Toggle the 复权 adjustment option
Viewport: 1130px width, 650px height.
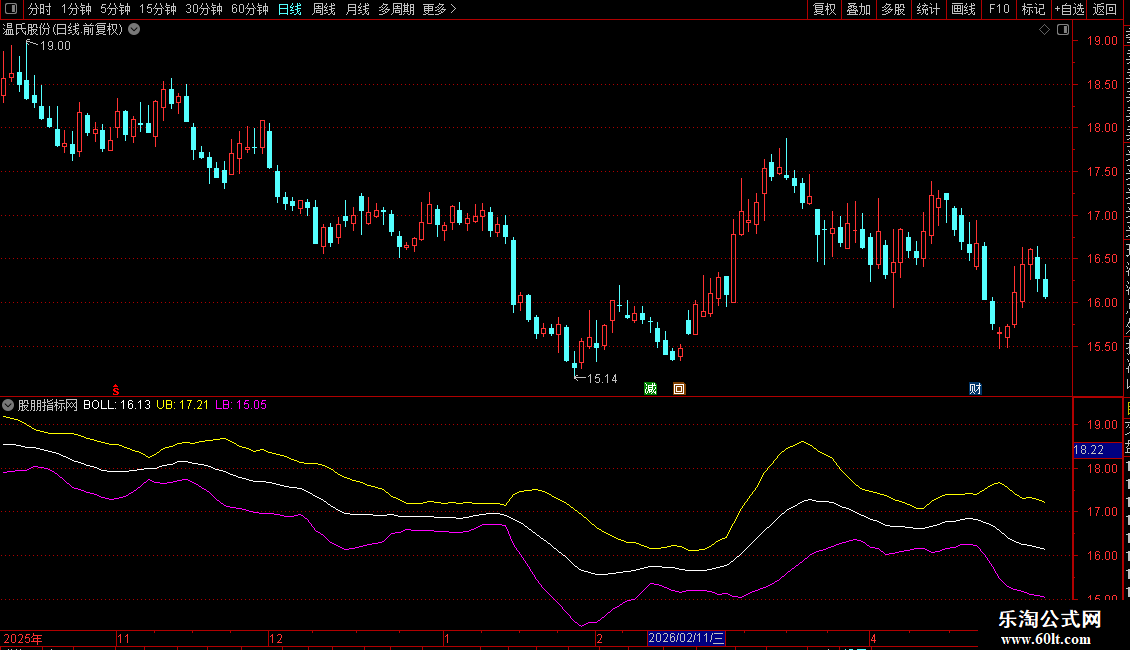[x=824, y=9]
